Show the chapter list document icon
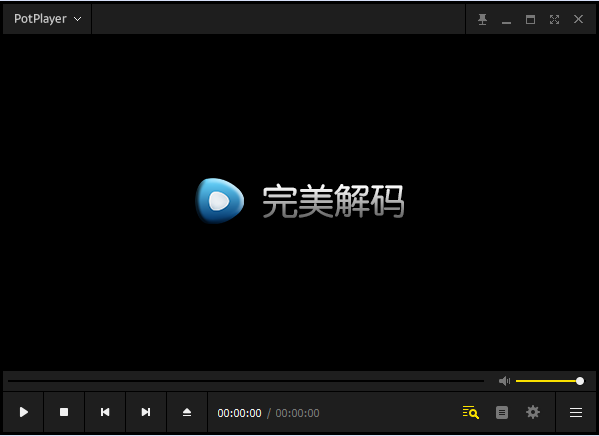Screen dimensions: 599x436 [x=502, y=412]
